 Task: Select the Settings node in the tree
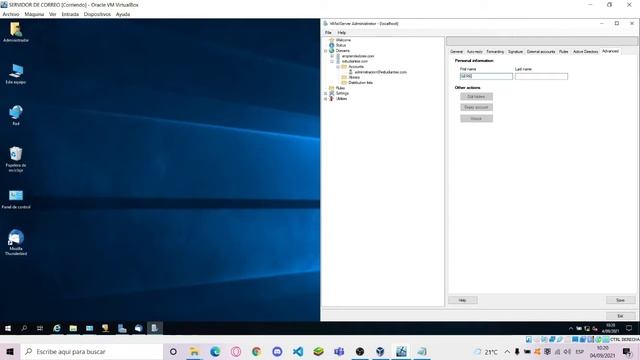tap(342, 93)
